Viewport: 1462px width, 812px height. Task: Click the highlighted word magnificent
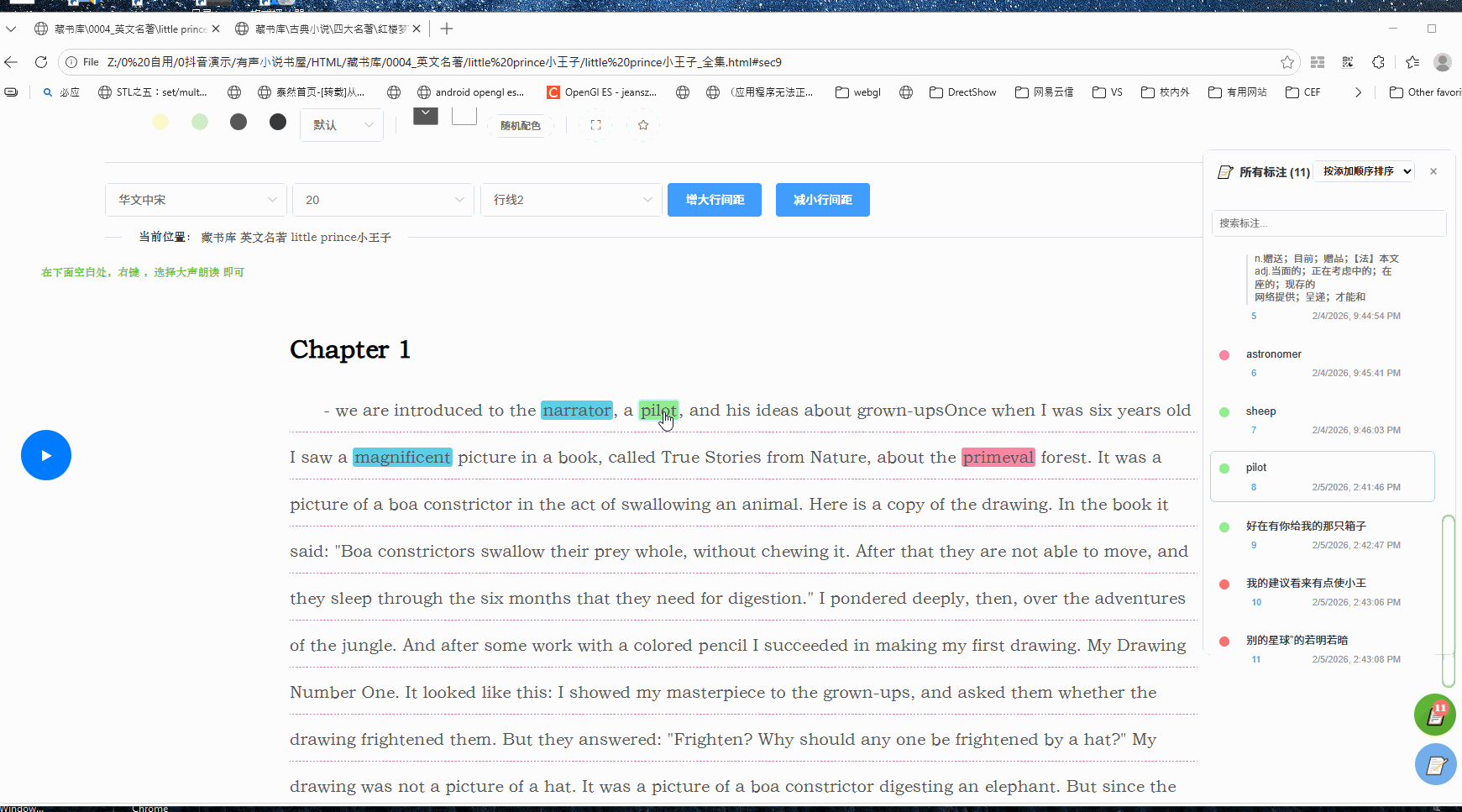click(x=402, y=457)
